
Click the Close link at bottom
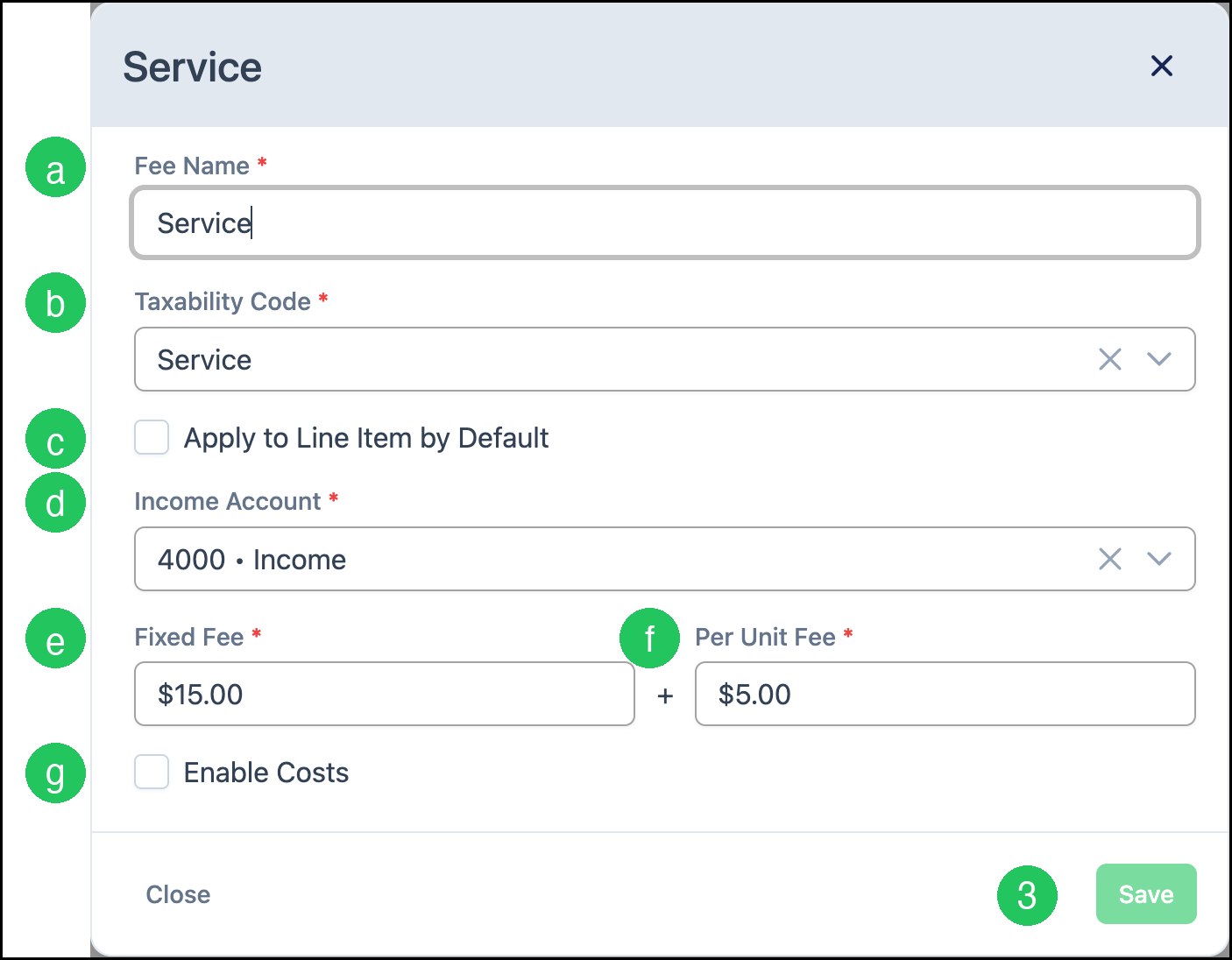178,894
